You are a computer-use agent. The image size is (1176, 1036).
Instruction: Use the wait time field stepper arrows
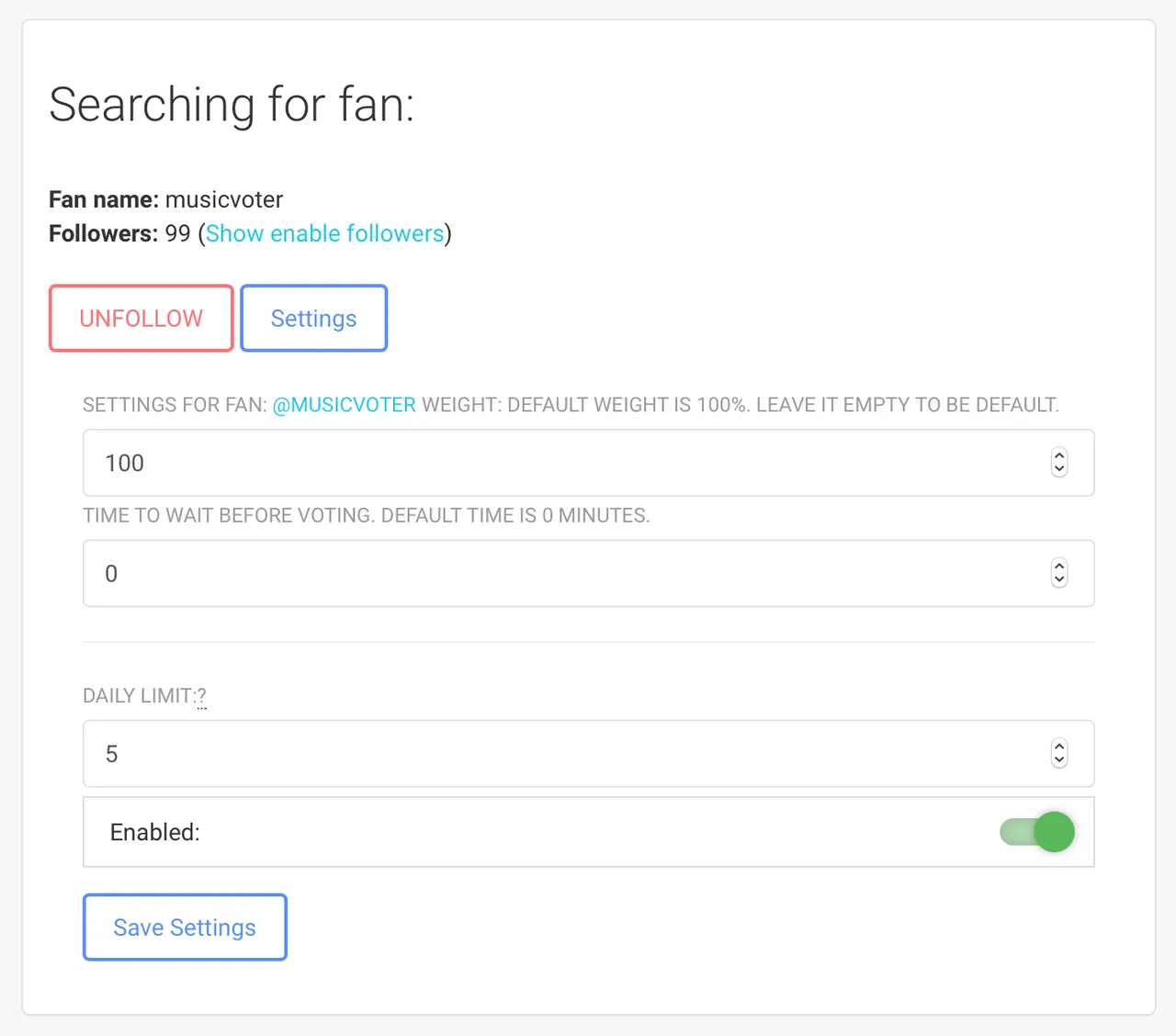(1059, 573)
